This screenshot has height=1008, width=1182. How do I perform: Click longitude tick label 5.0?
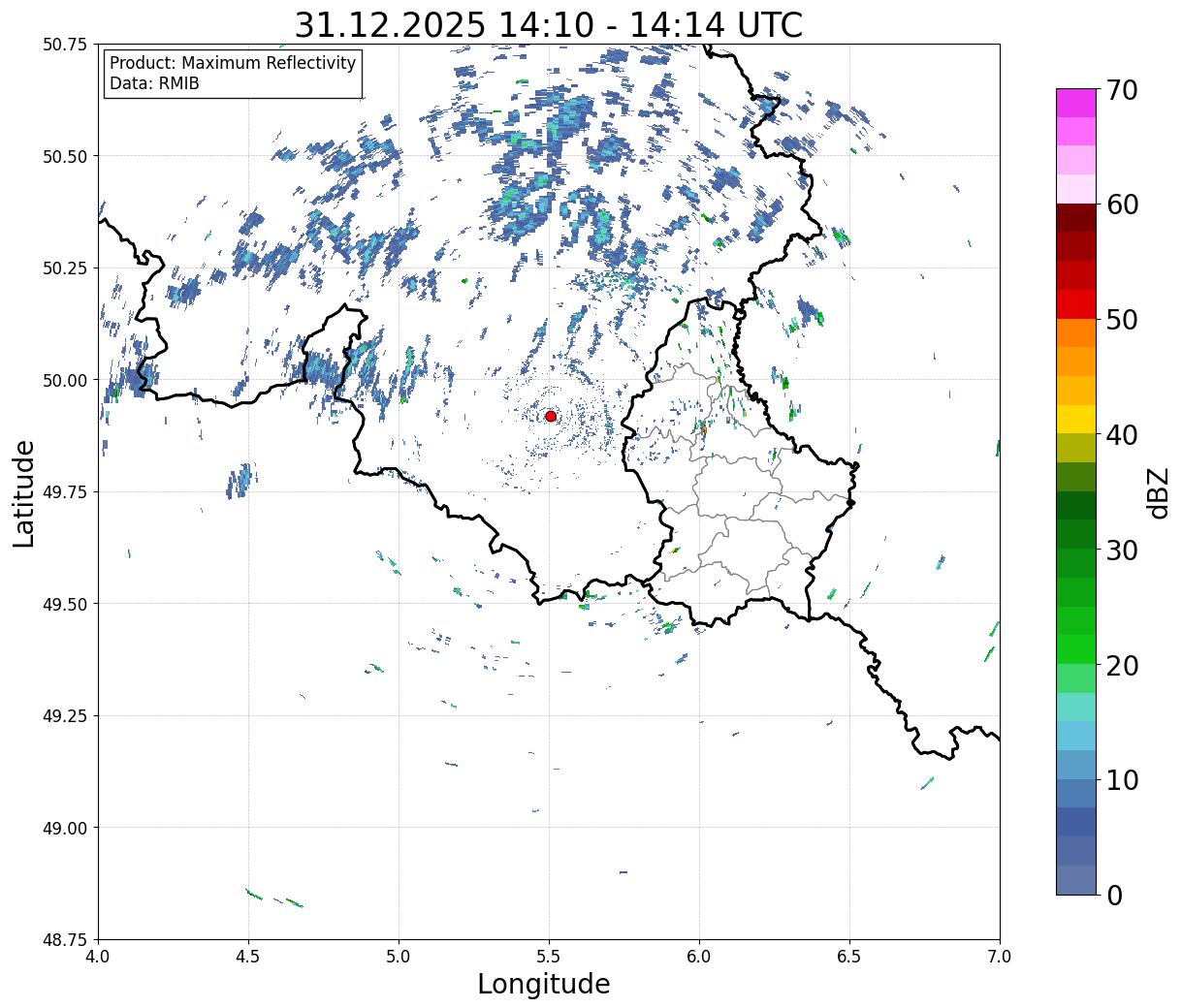tap(399, 957)
